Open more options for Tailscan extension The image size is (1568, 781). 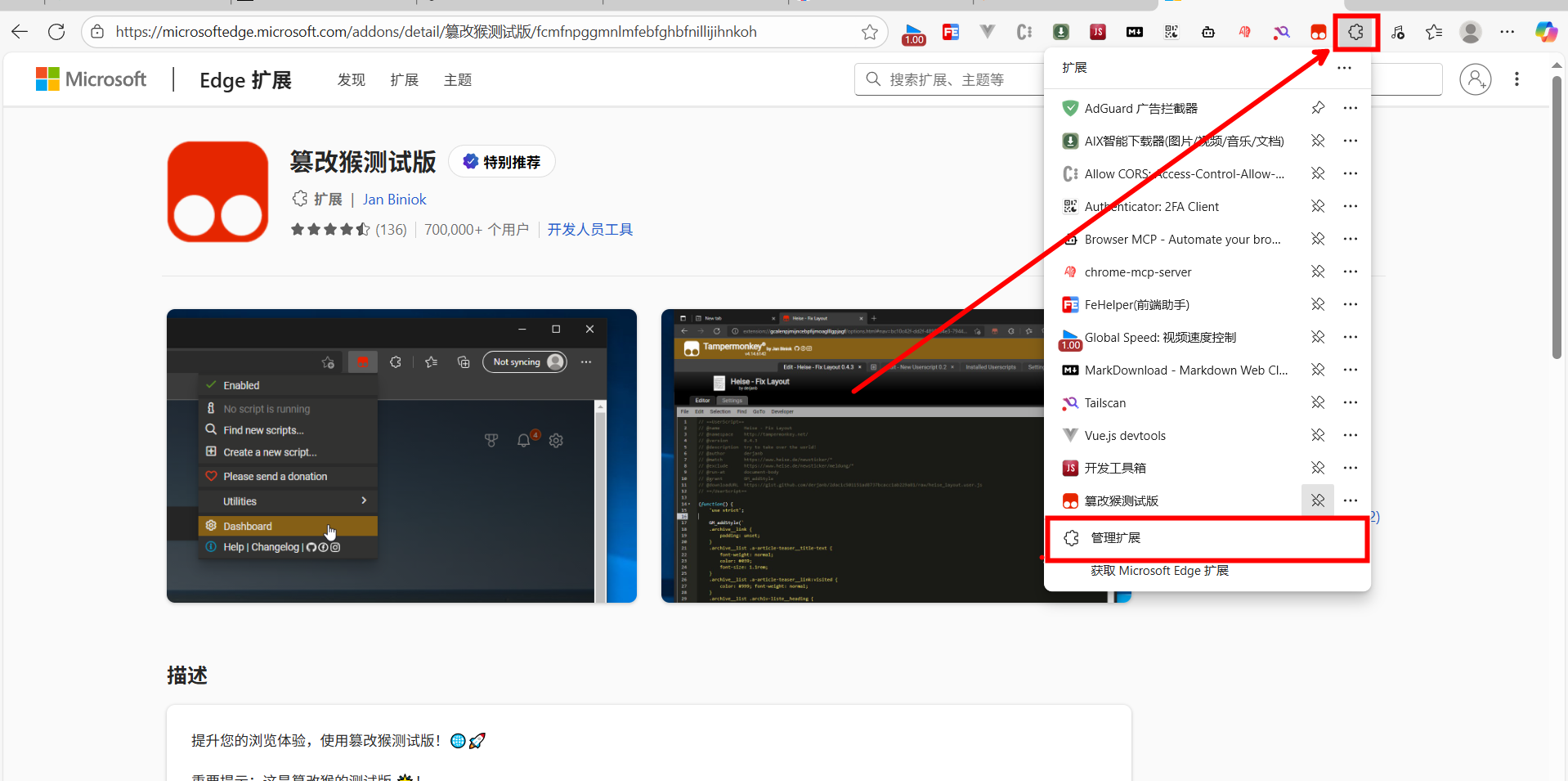click(1350, 402)
